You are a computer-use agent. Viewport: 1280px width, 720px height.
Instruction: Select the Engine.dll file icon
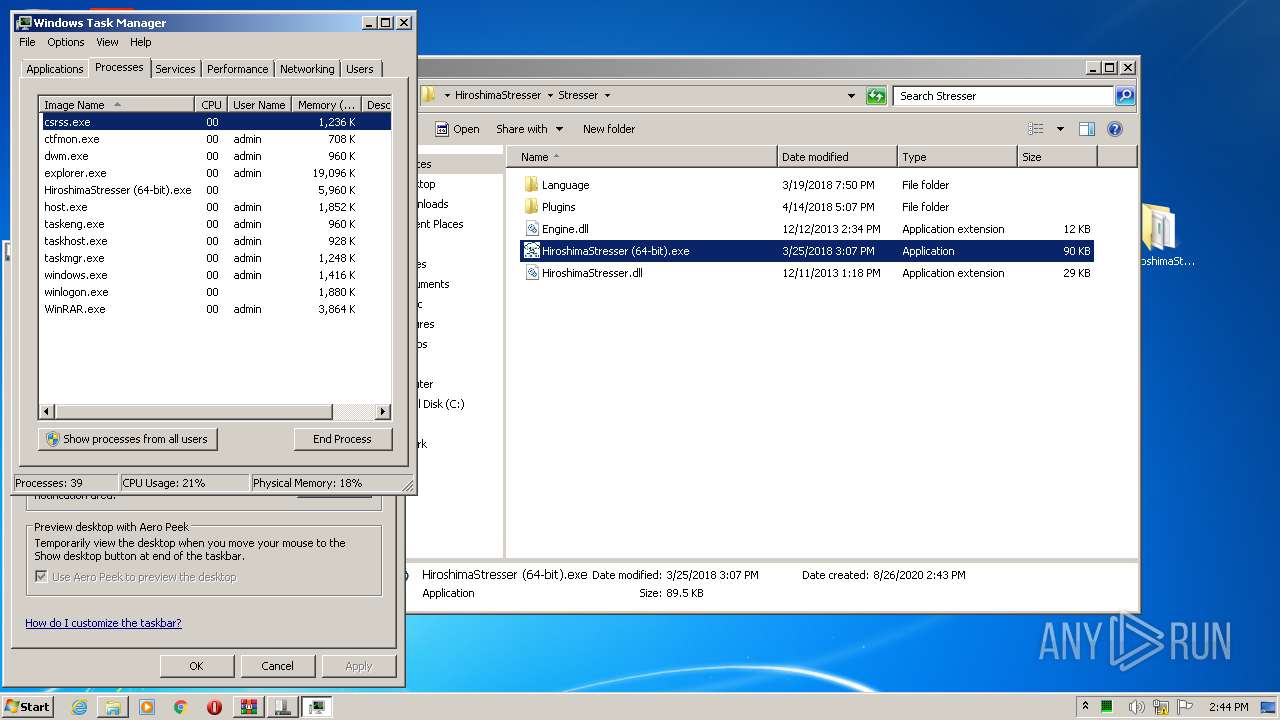531,229
